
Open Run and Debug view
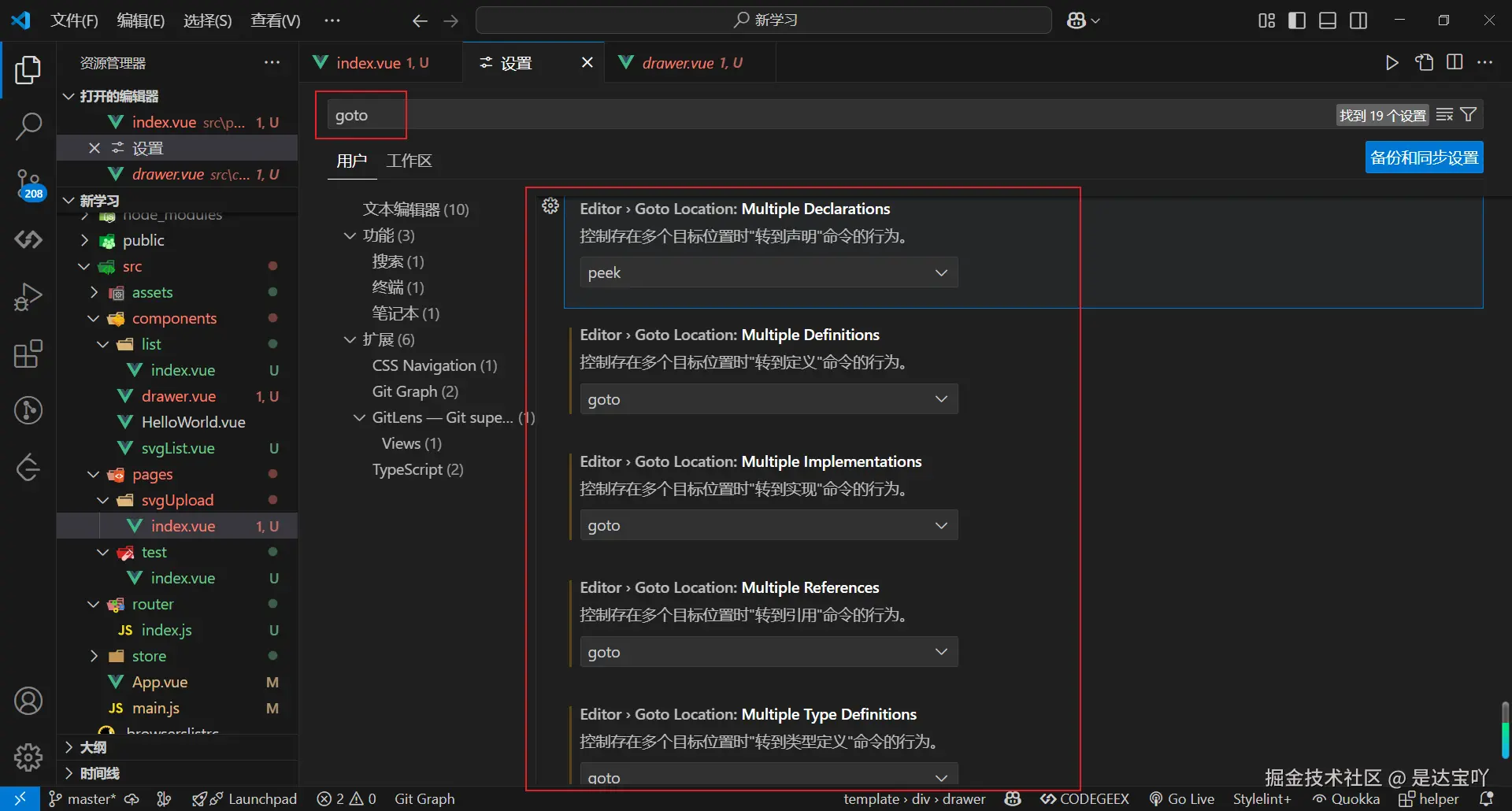pos(28,297)
